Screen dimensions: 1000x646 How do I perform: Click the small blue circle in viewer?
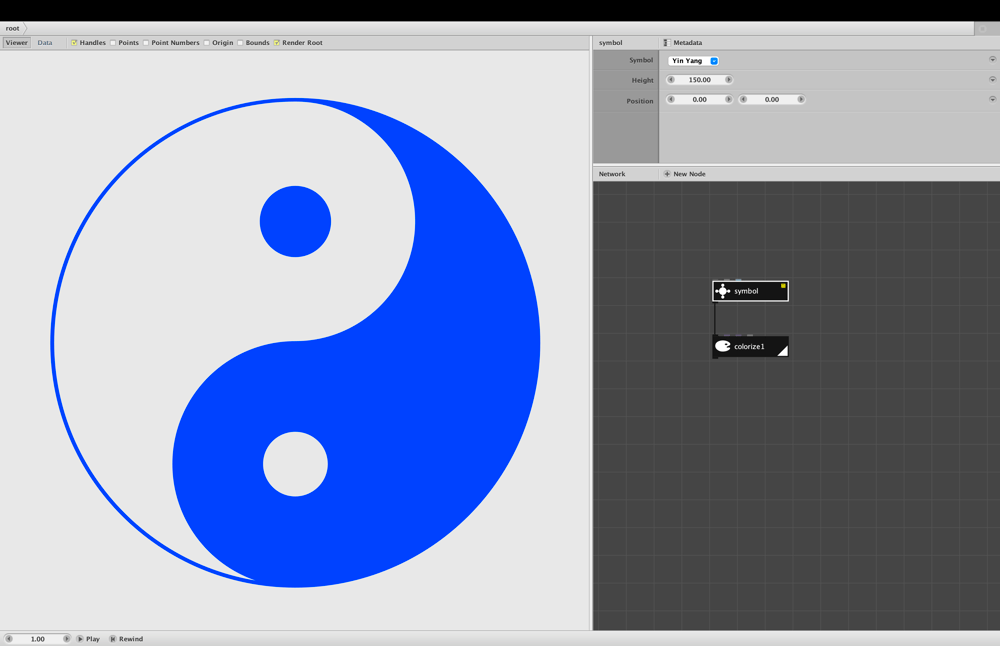click(x=295, y=221)
